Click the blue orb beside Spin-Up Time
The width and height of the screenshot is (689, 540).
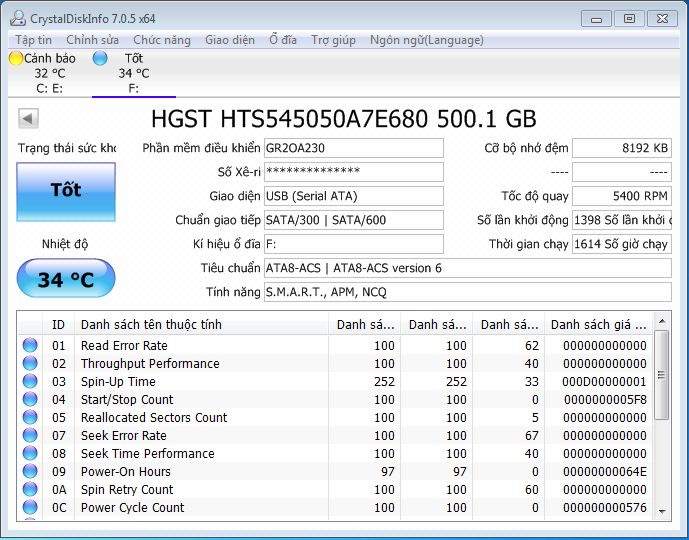30,382
